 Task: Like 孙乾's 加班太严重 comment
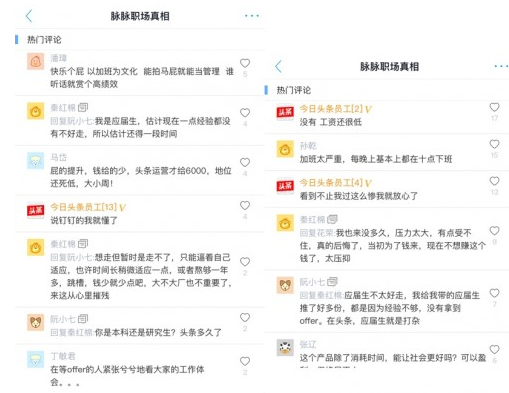(494, 144)
